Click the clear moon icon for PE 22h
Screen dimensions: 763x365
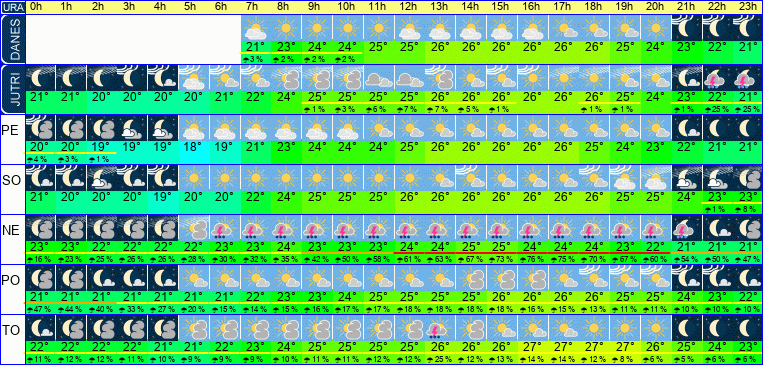tap(717, 128)
